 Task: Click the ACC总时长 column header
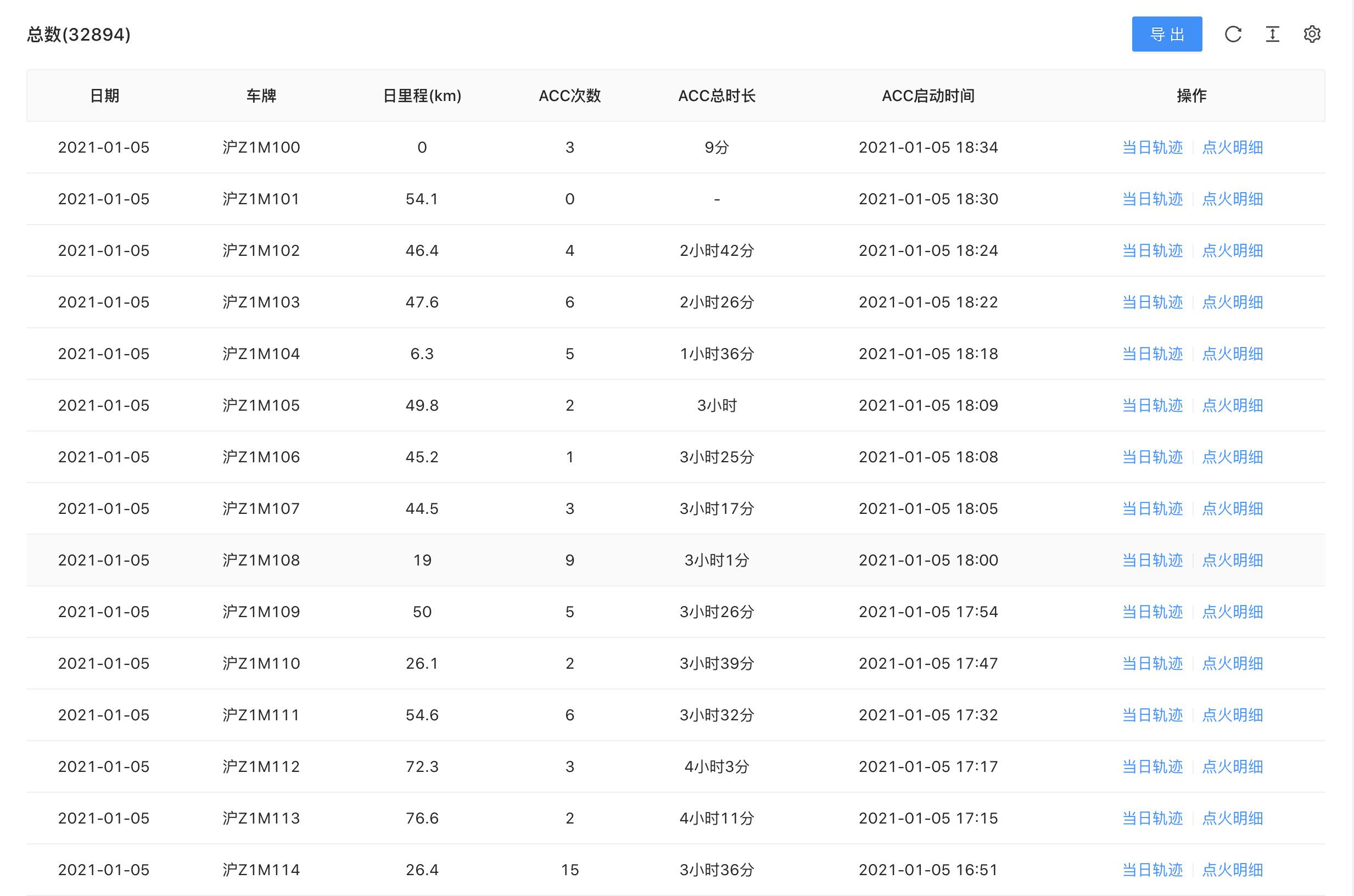coord(717,96)
